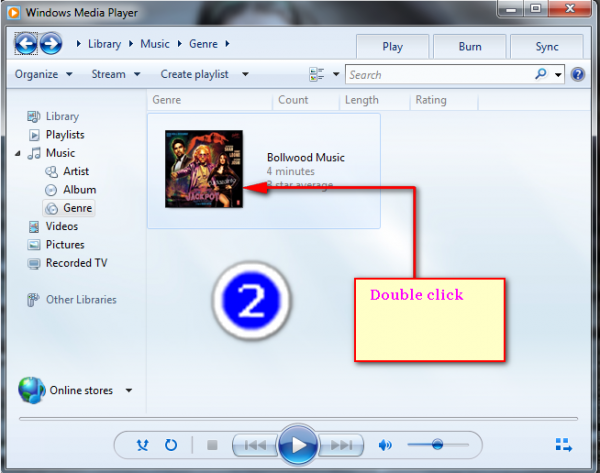The height and width of the screenshot is (473, 600).
Task: Click the Album disc icon in the sidebar
Action: 51,190
